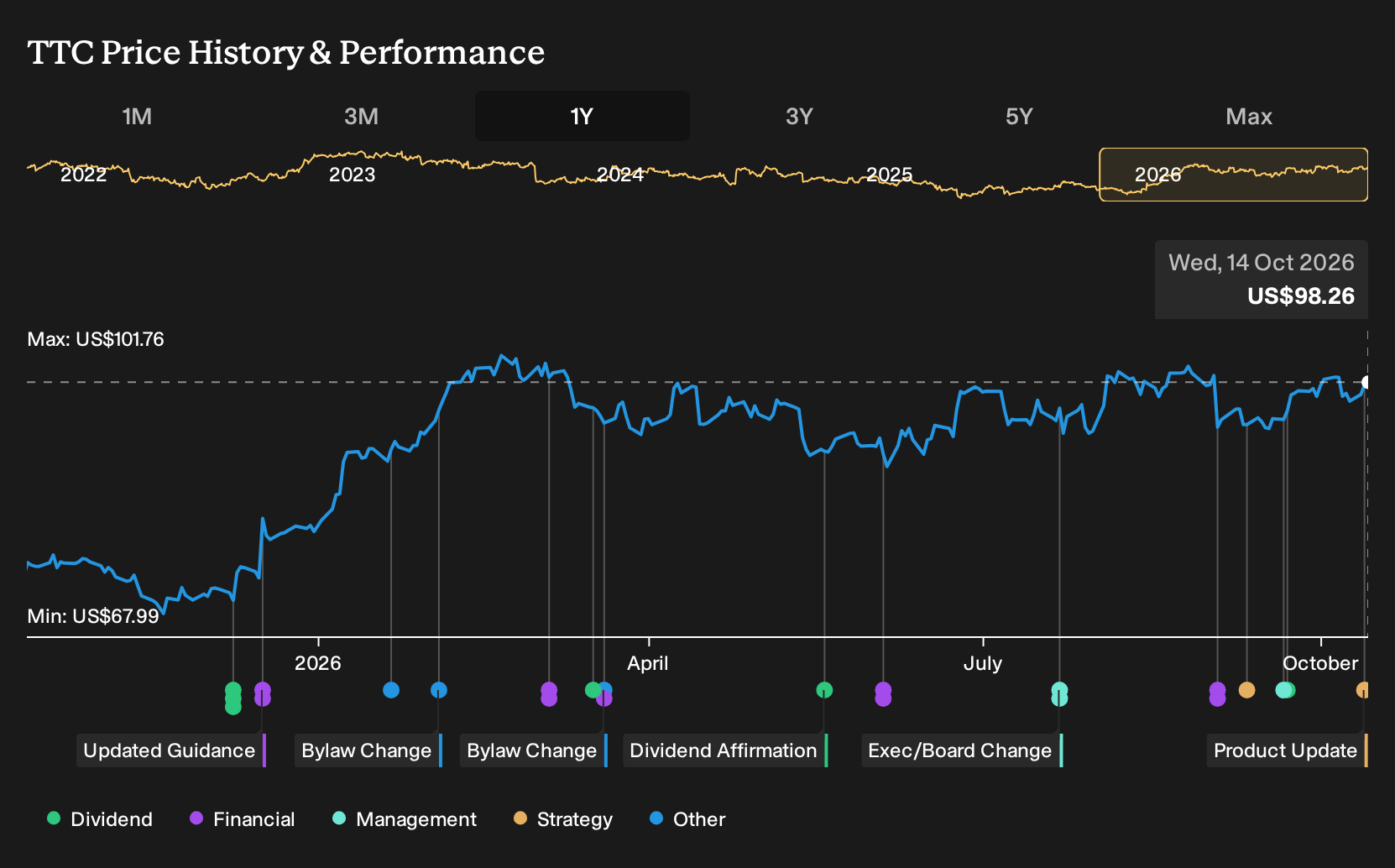Viewport: 1395px width, 868px height.
Task: Select the 3M time range tab
Action: 361,116
